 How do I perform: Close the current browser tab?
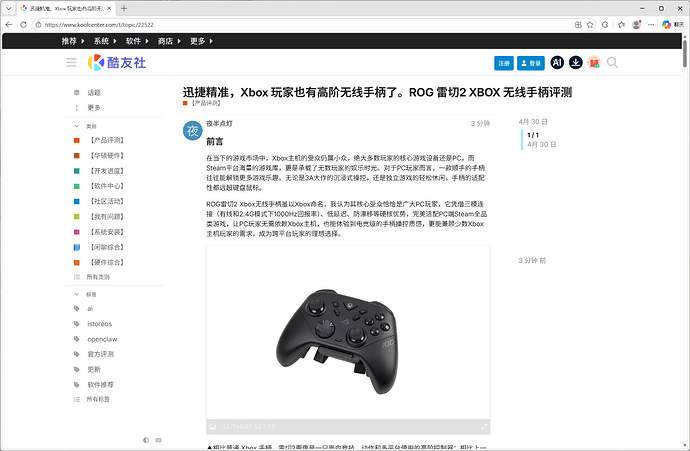tap(109, 8)
